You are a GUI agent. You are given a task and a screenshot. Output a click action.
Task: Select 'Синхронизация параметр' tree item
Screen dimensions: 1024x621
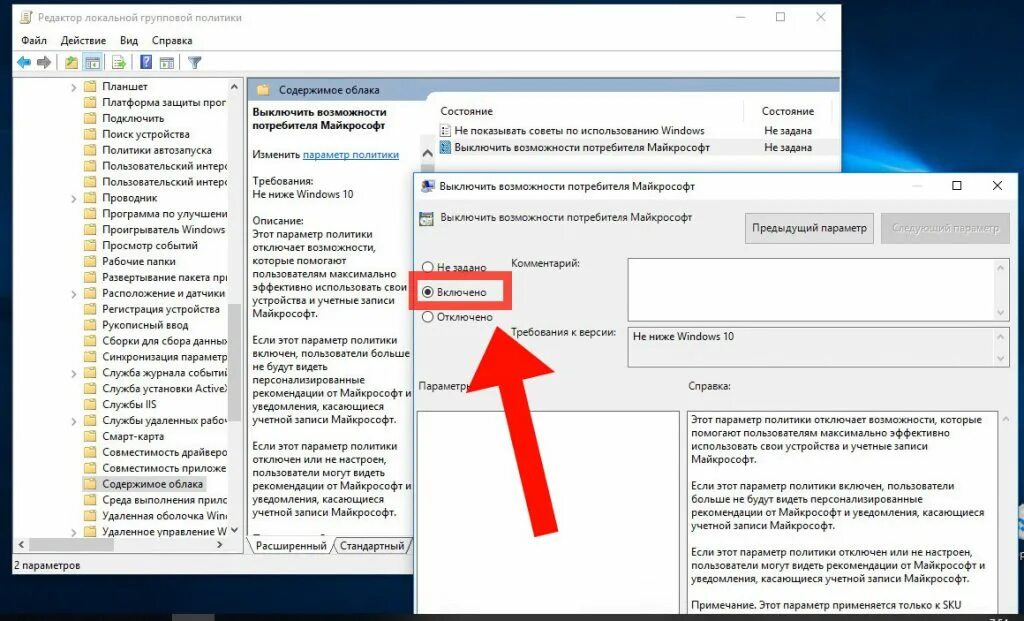(164, 357)
